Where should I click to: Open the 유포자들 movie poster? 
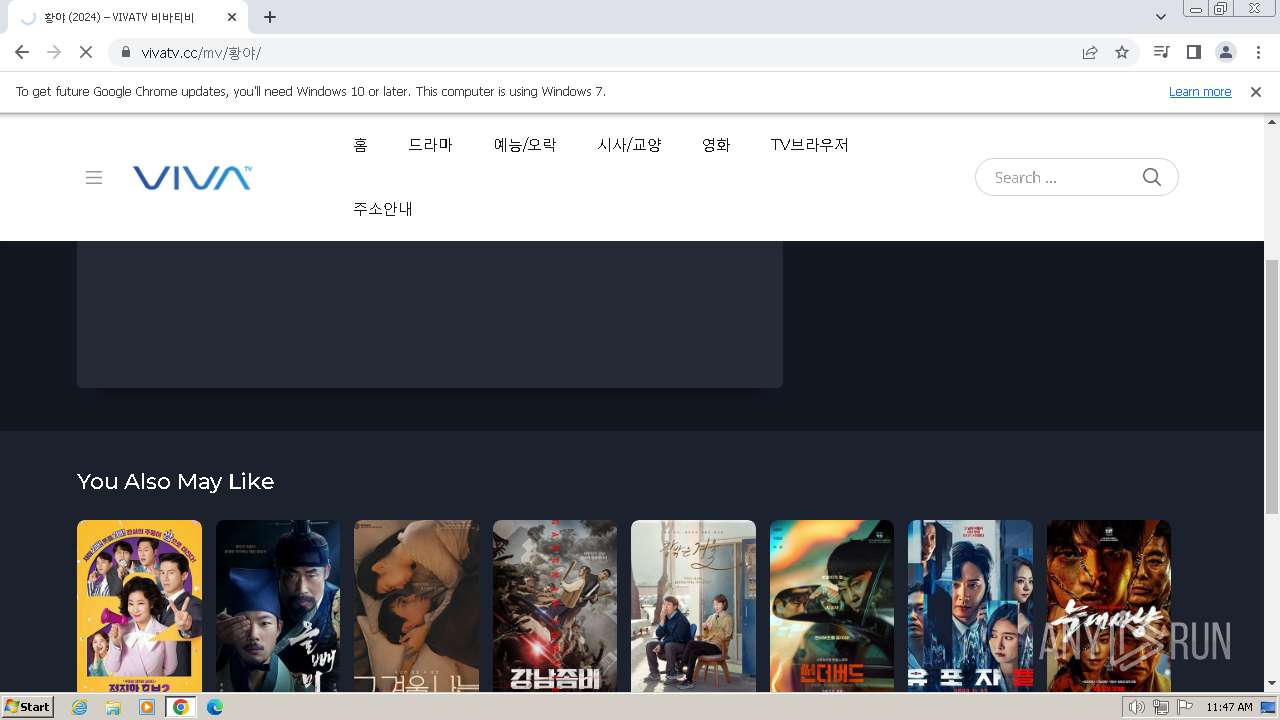[970, 606]
